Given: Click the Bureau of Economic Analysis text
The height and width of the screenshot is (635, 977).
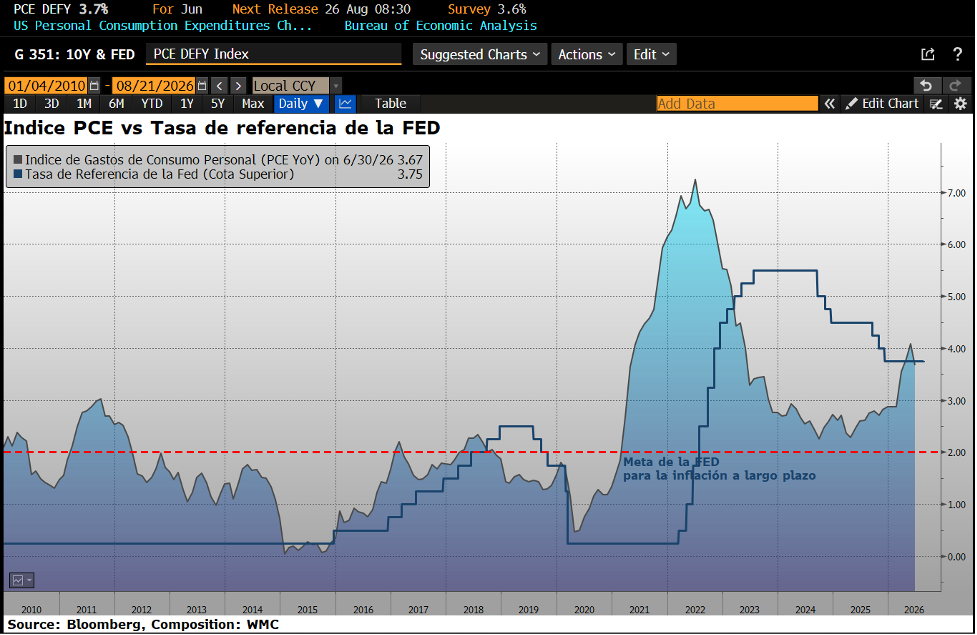Looking at the screenshot, I should click(x=441, y=26).
